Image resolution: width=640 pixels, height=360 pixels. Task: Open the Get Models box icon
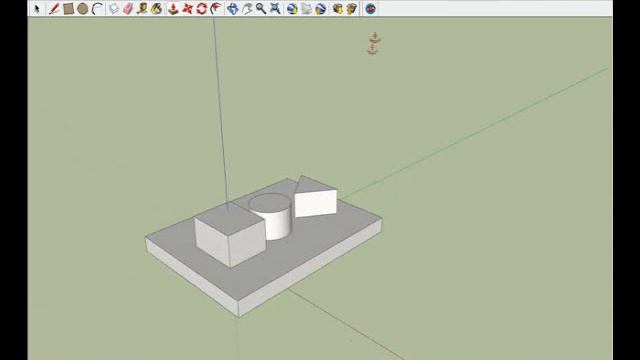point(337,9)
